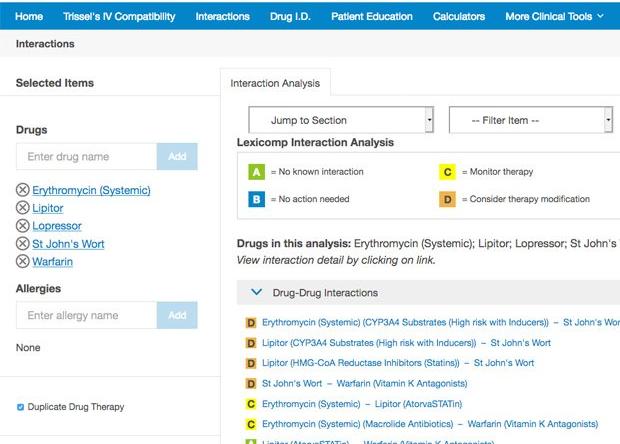This screenshot has width=620, height=444.
Task: Click the X icon beside Lopressor
Action: pyautogui.click(x=23, y=226)
